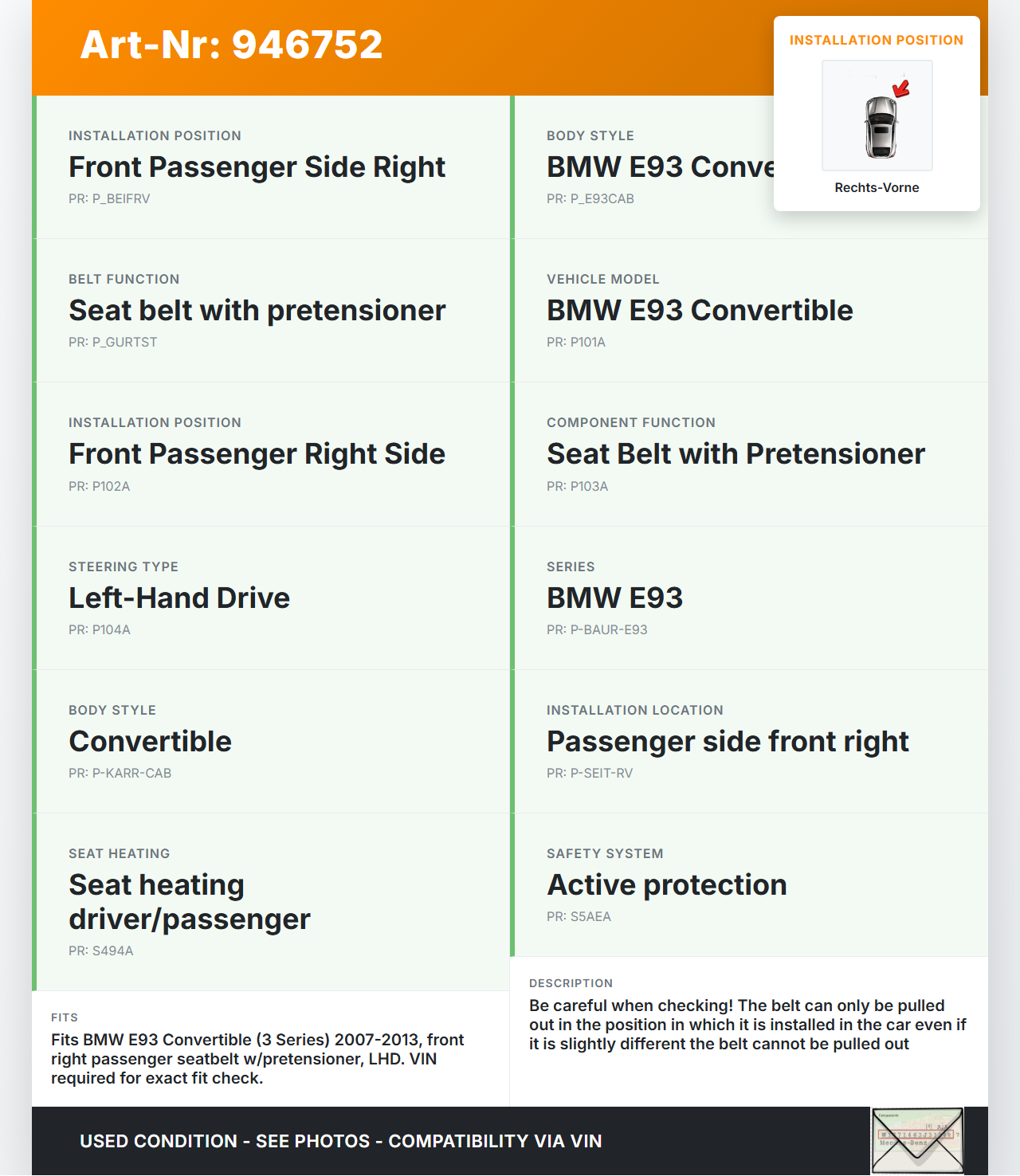Click the BMW E93 Convertible vehicle model
The height and width of the screenshot is (1176, 1020).
700,311
